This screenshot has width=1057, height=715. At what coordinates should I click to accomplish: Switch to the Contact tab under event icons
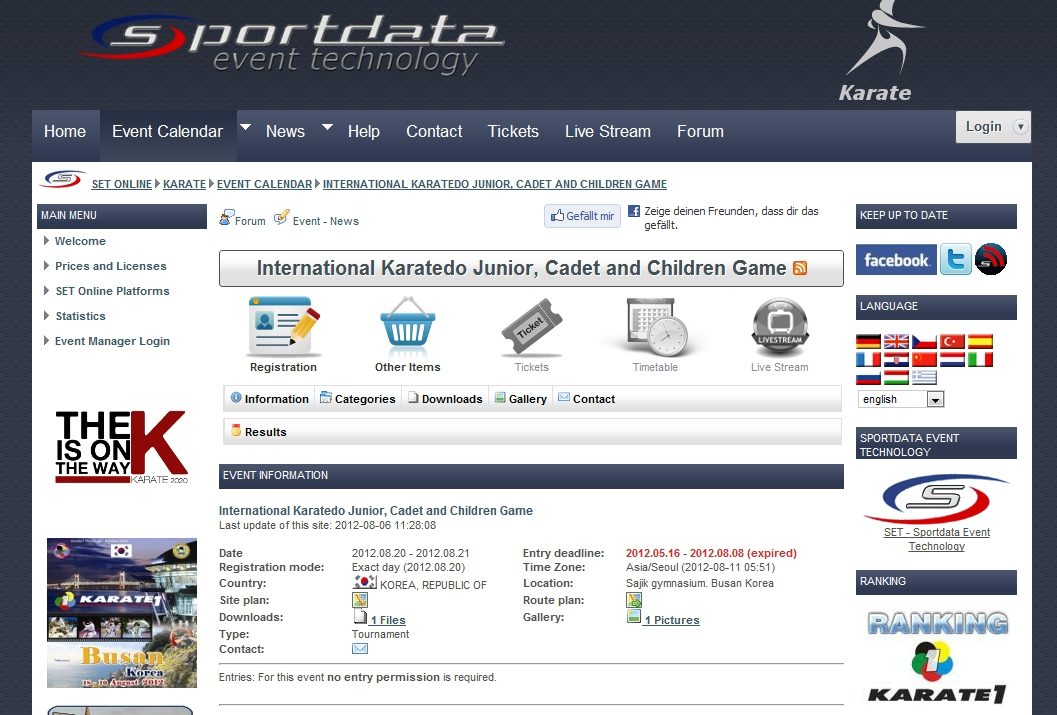587,399
